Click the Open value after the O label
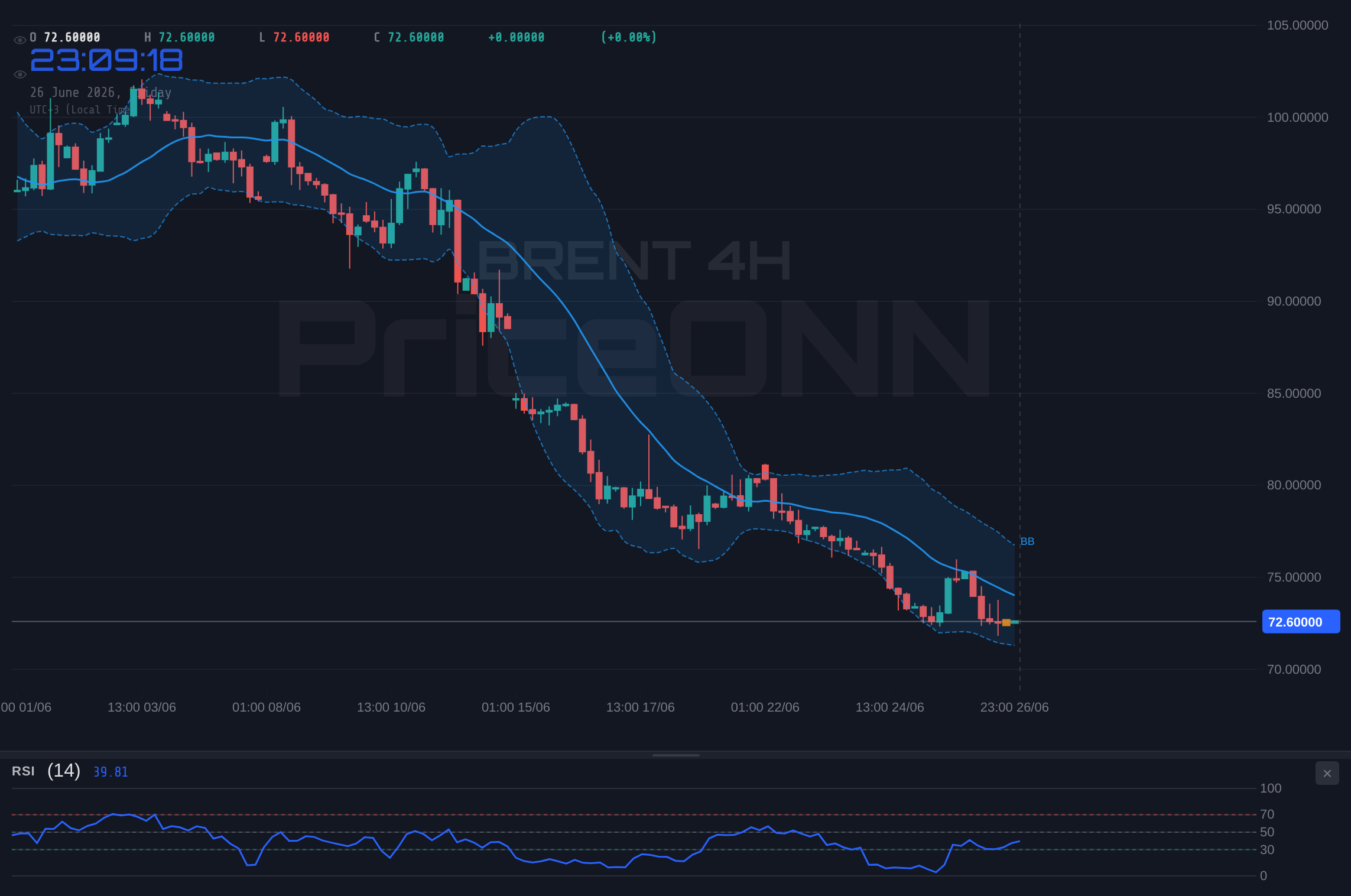The image size is (1351, 896). (x=72, y=37)
